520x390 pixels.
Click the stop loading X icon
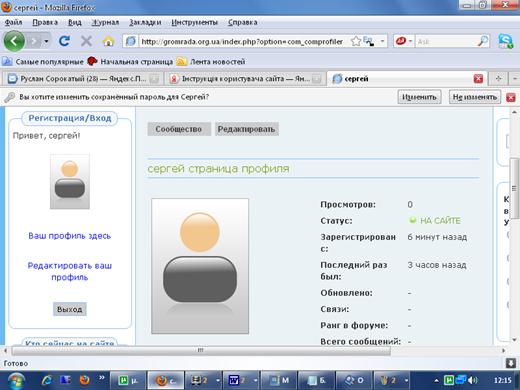pyautogui.click(x=86, y=41)
